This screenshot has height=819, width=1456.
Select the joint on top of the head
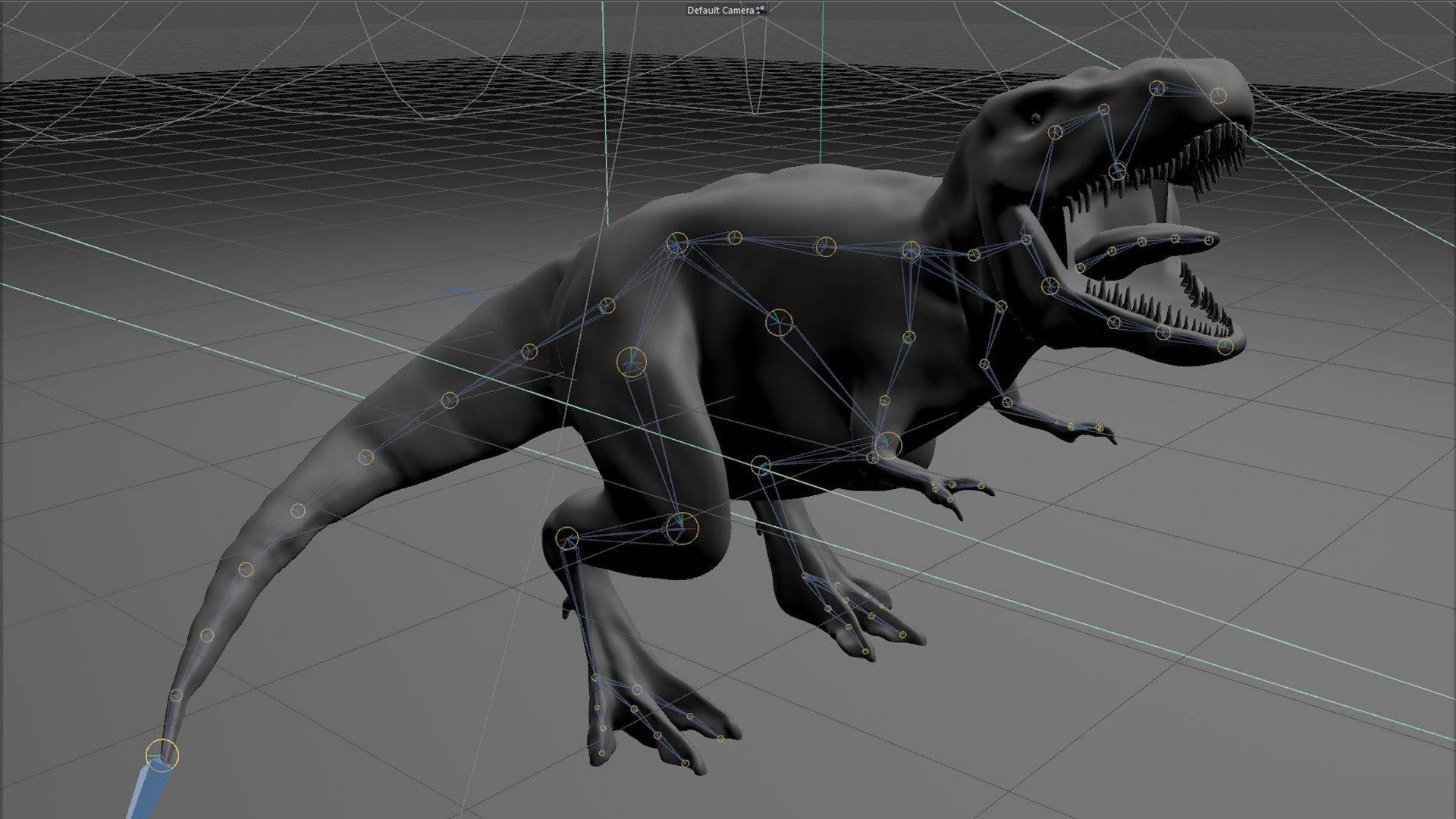coord(1156,88)
